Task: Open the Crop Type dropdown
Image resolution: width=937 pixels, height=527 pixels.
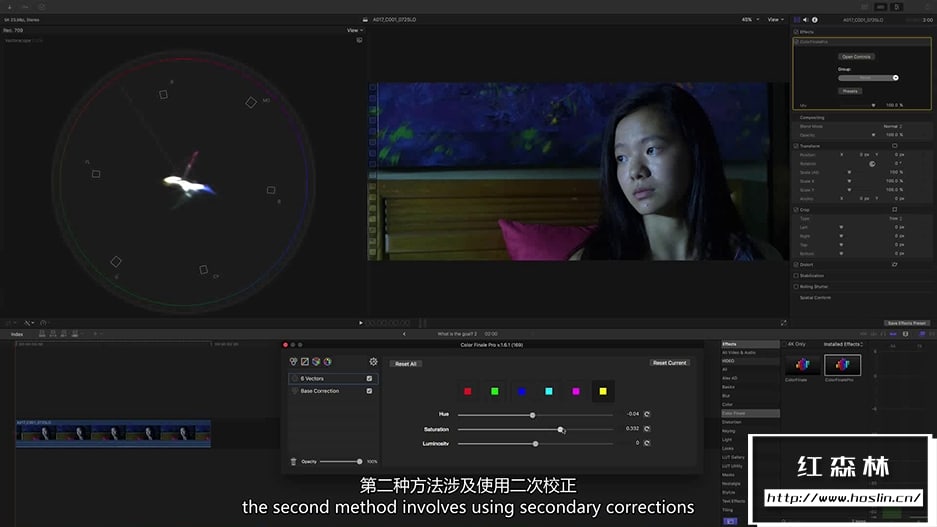Action: click(895, 219)
